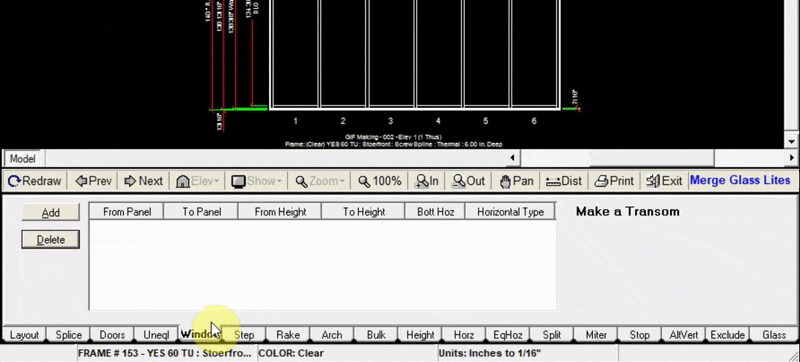Activate the Pan hand tool
The width and height of the screenshot is (800, 362).
[x=516, y=181]
